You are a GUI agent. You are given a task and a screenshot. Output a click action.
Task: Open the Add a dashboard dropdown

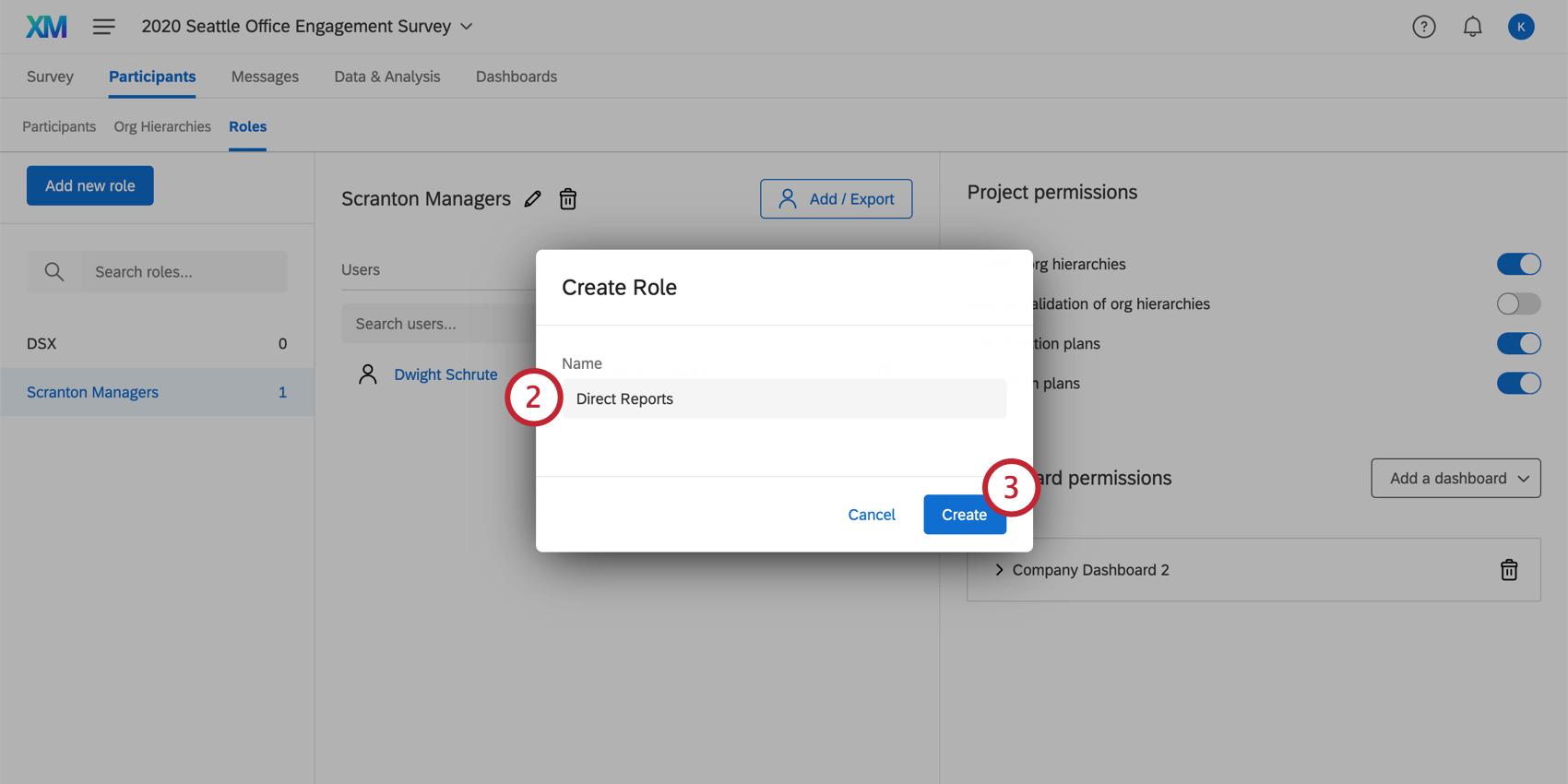click(x=1455, y=479)
